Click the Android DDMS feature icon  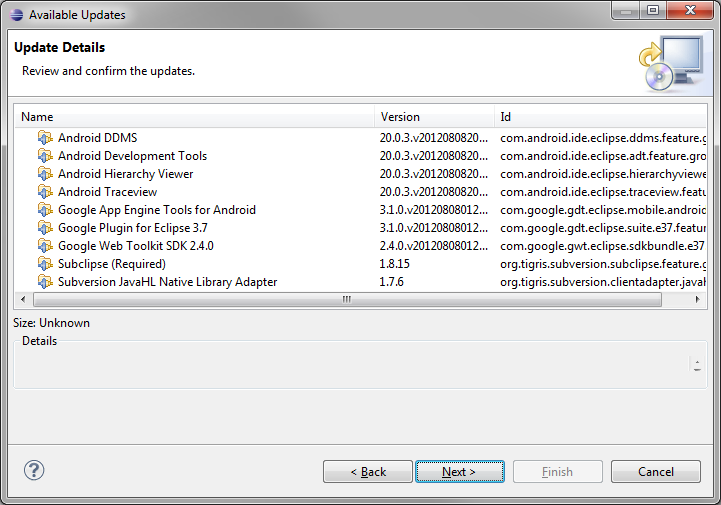45,138
